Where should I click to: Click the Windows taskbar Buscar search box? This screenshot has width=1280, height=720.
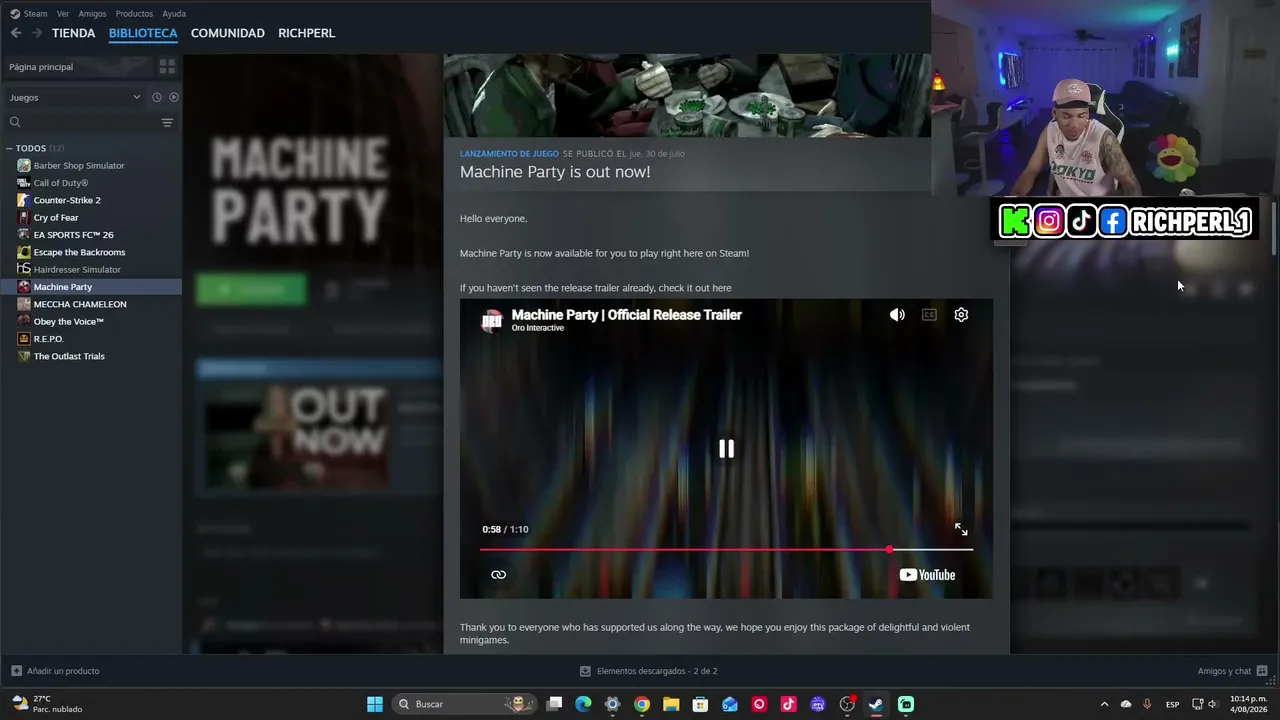coord(463,704)
